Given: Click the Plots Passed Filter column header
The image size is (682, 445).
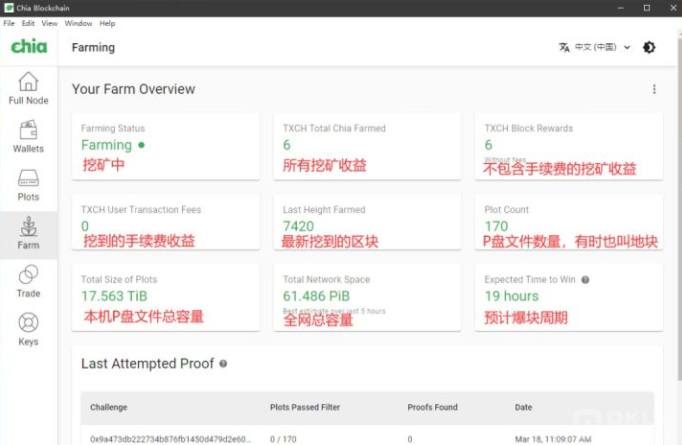Looking at the screenshot, I should (305, 408).
